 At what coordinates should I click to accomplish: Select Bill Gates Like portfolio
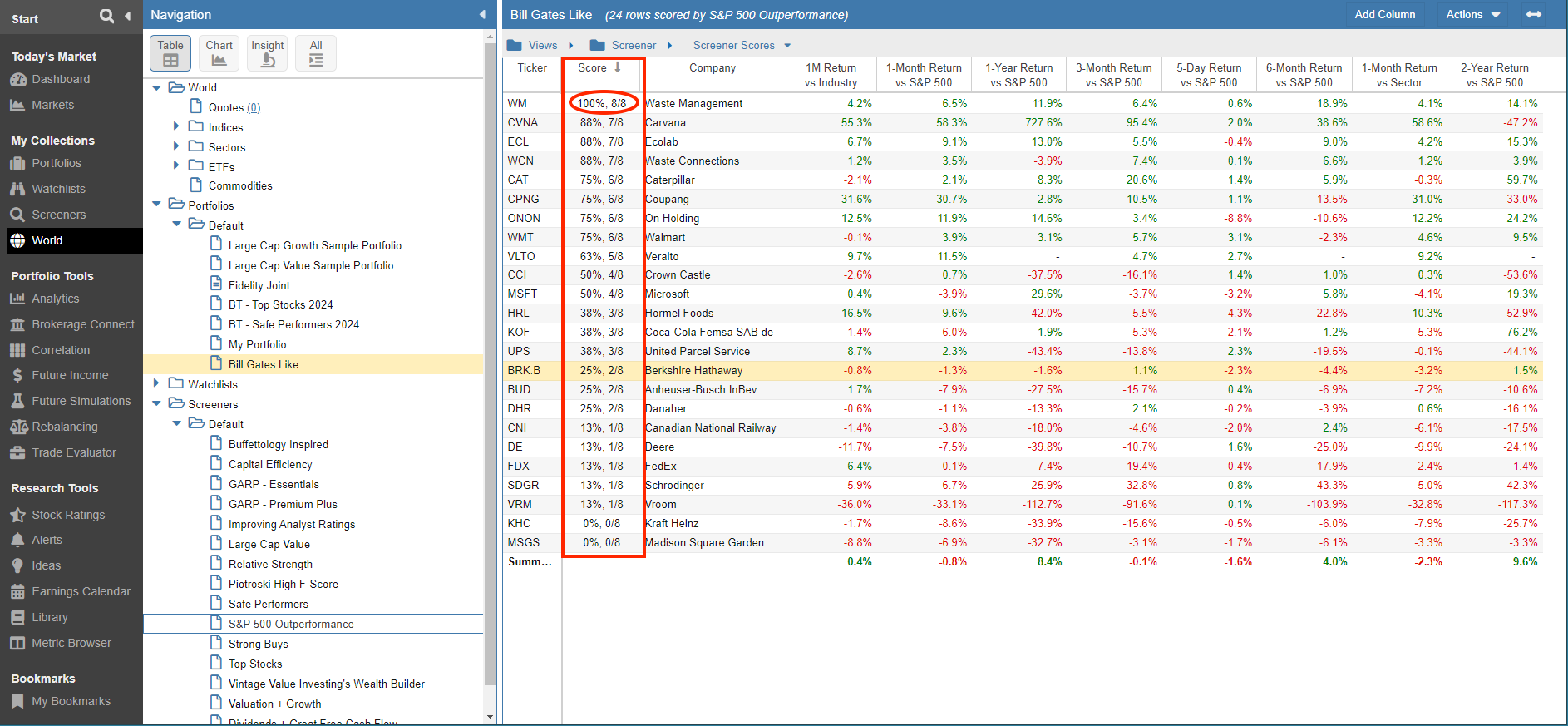(264, 364)
